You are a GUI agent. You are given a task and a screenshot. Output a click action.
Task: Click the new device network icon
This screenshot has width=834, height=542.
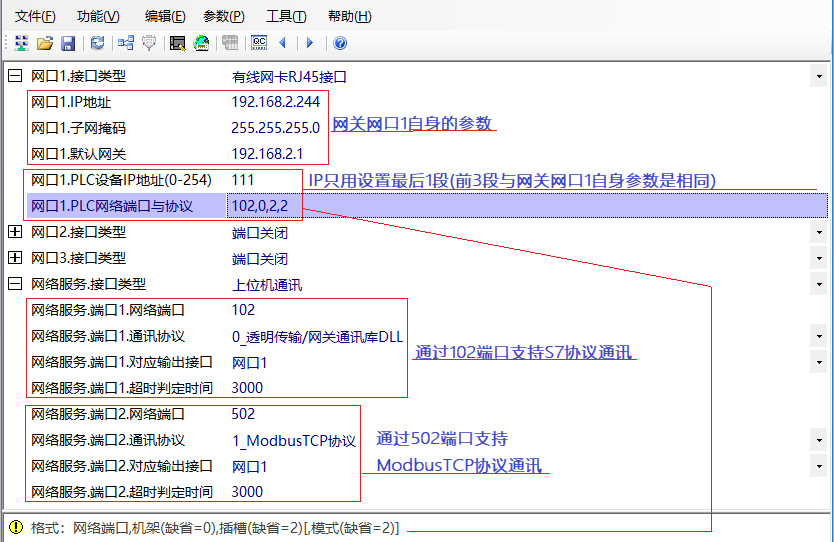point(21,43)
